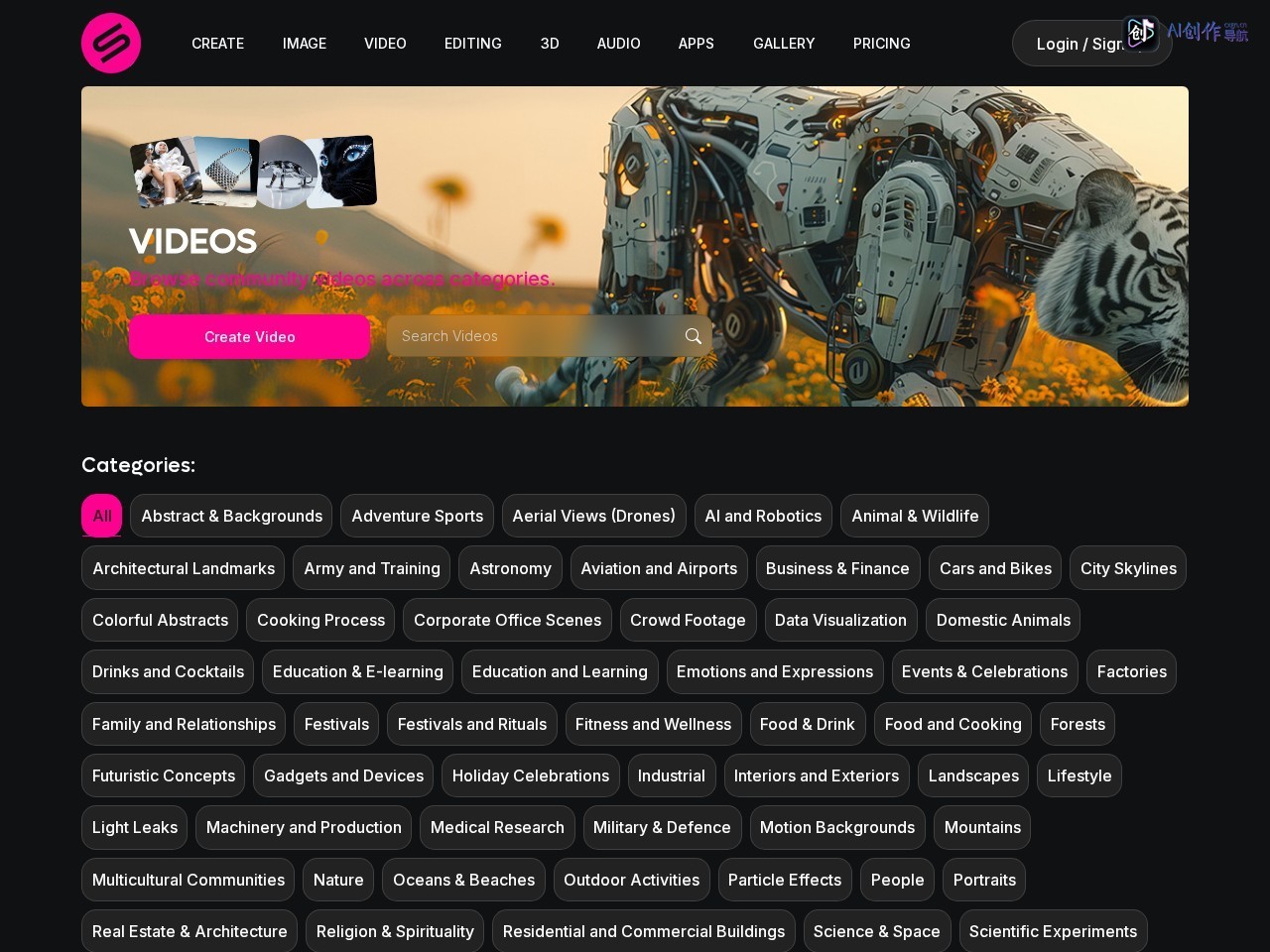This screenshot has width=1270, height=952.
Task: Filter by AI and Robotics category
Action: [763, 516]
